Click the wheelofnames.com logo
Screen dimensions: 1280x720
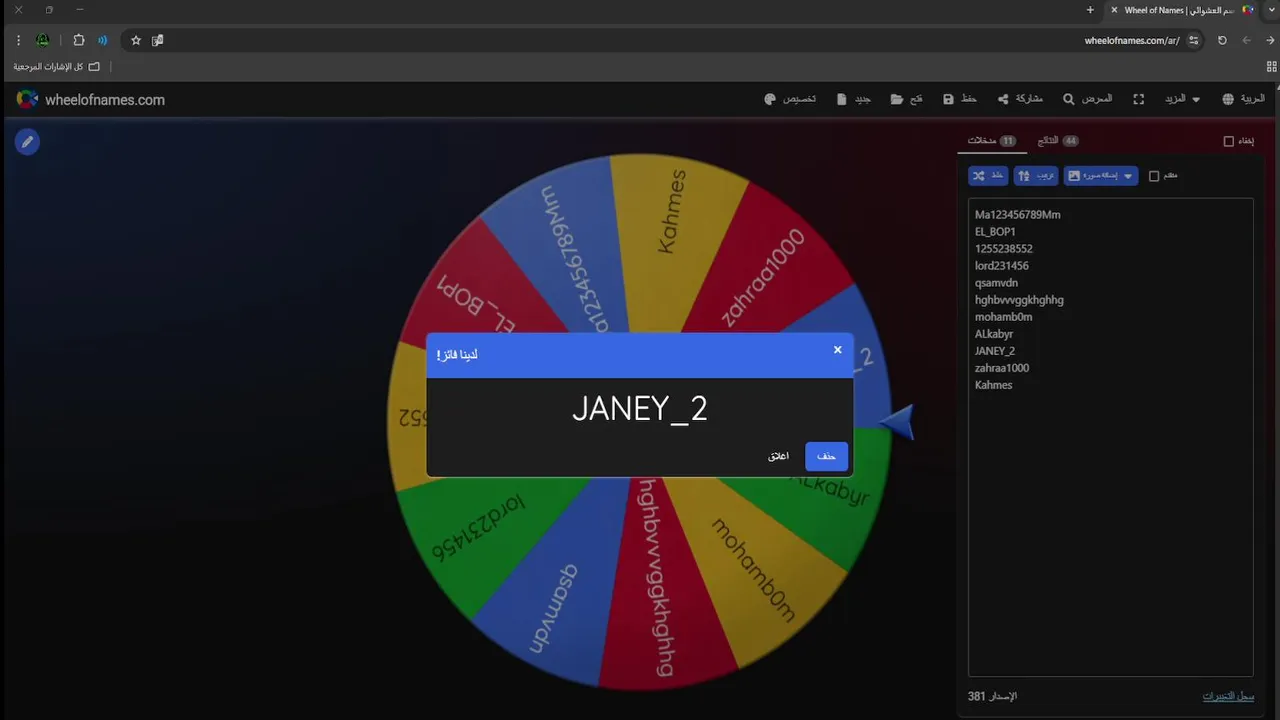click(90, 99)
